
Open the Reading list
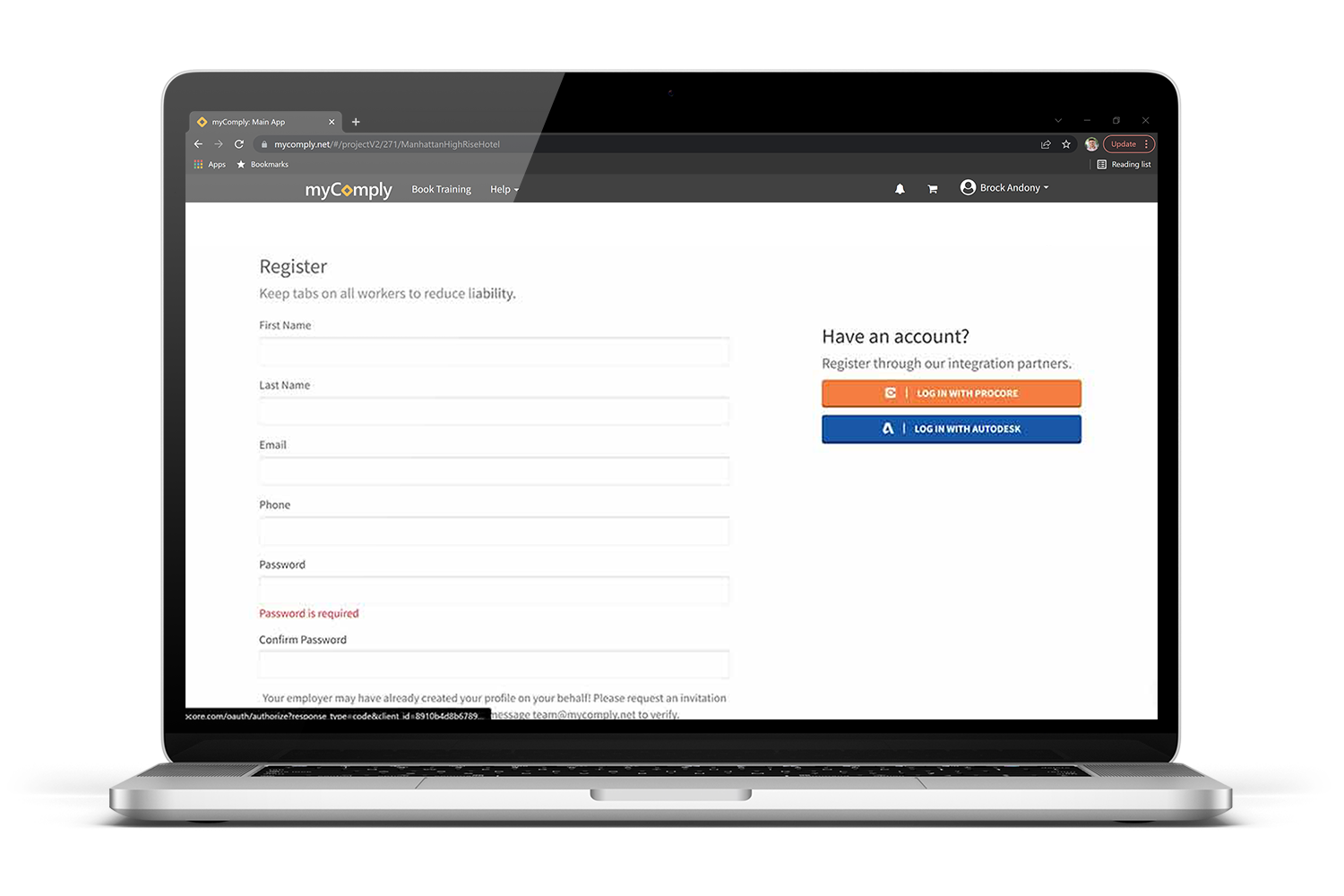pyautogui.click(x=1124, y=165)
